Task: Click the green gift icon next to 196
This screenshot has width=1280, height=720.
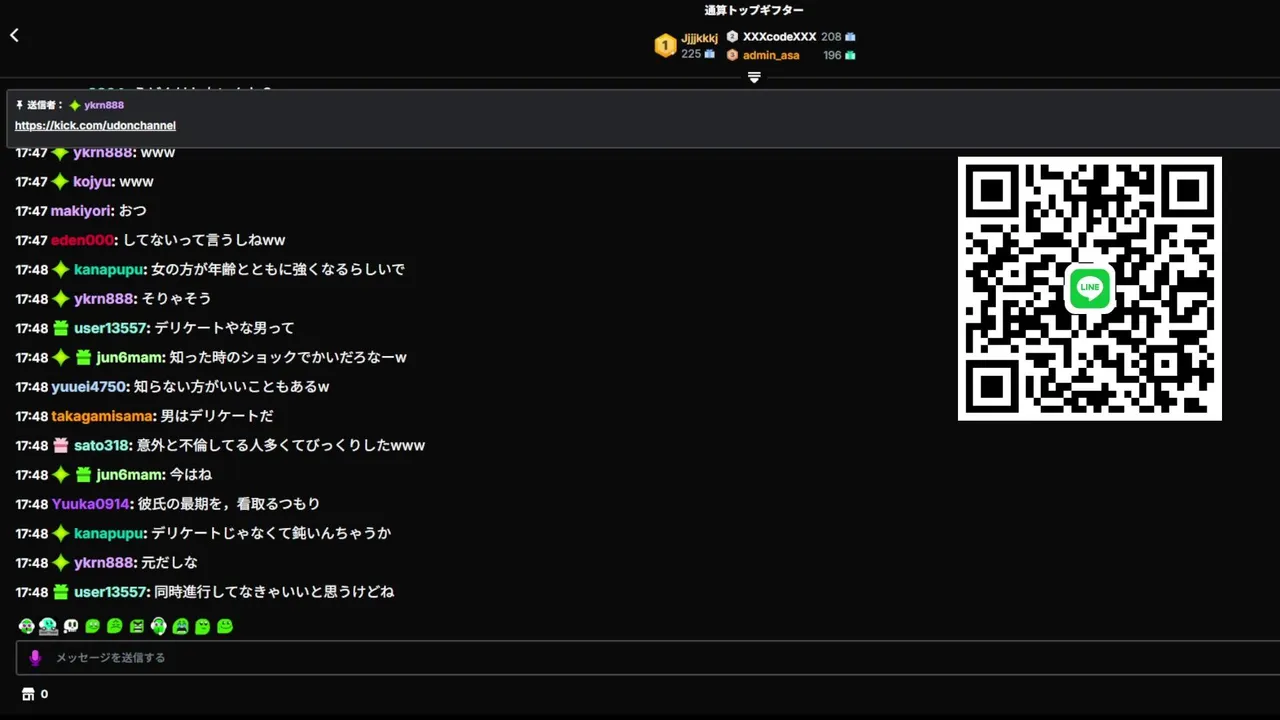Action: point(850,55)
